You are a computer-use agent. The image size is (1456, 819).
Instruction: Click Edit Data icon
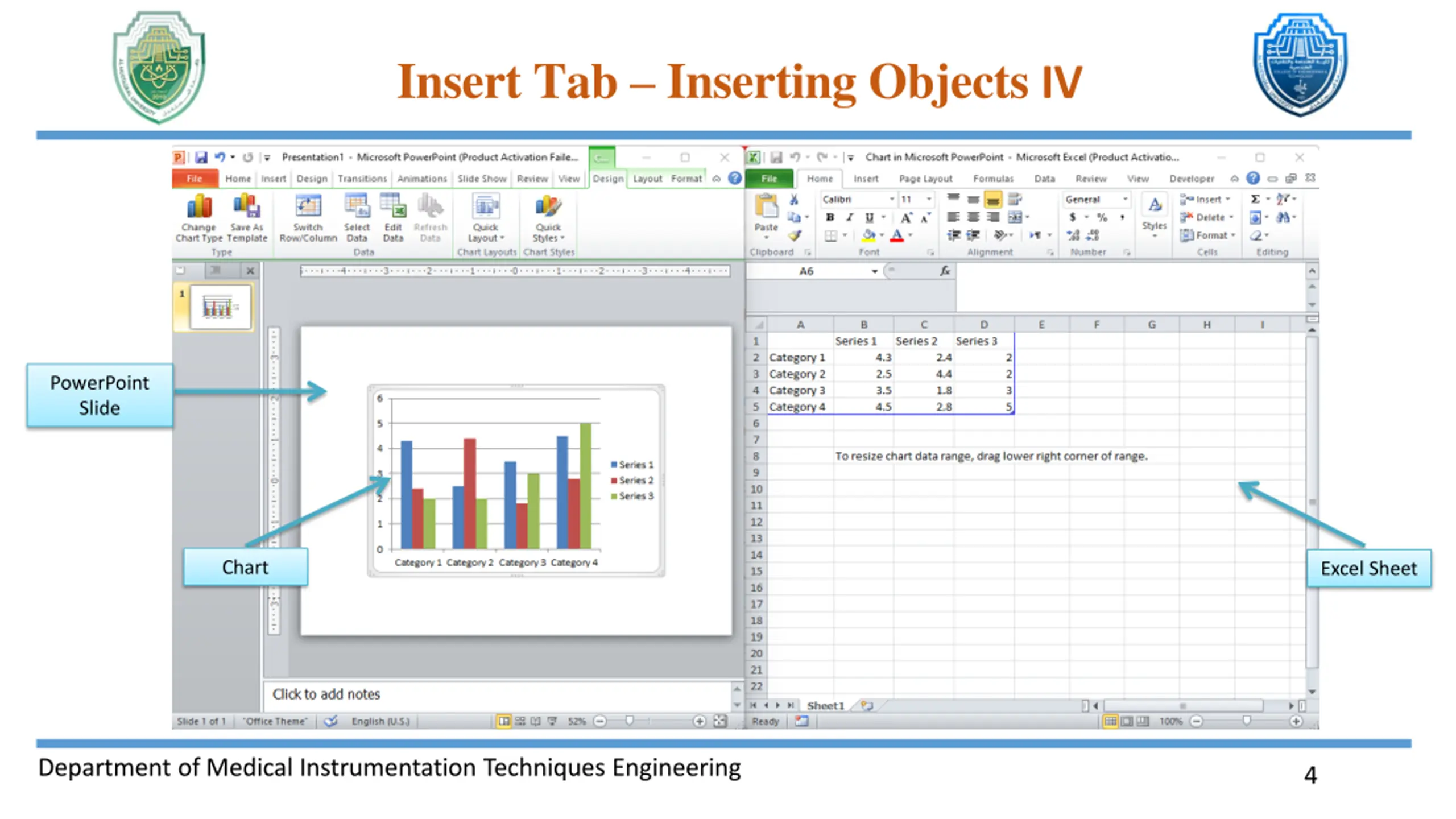pos(393,206)
